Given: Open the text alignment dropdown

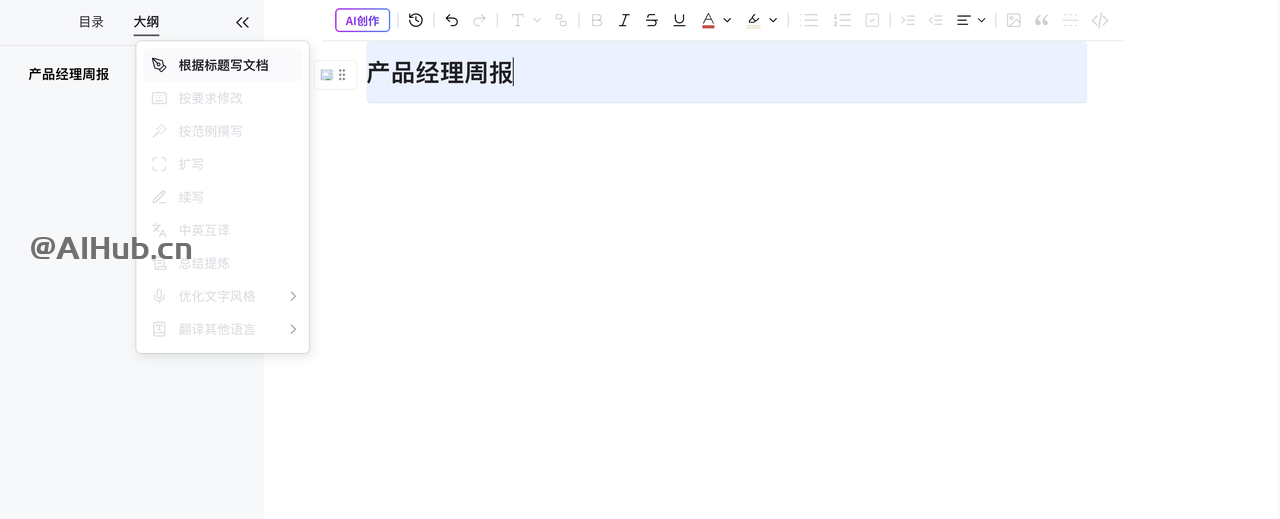Looking at the screenshot, I should pos(971,20).
